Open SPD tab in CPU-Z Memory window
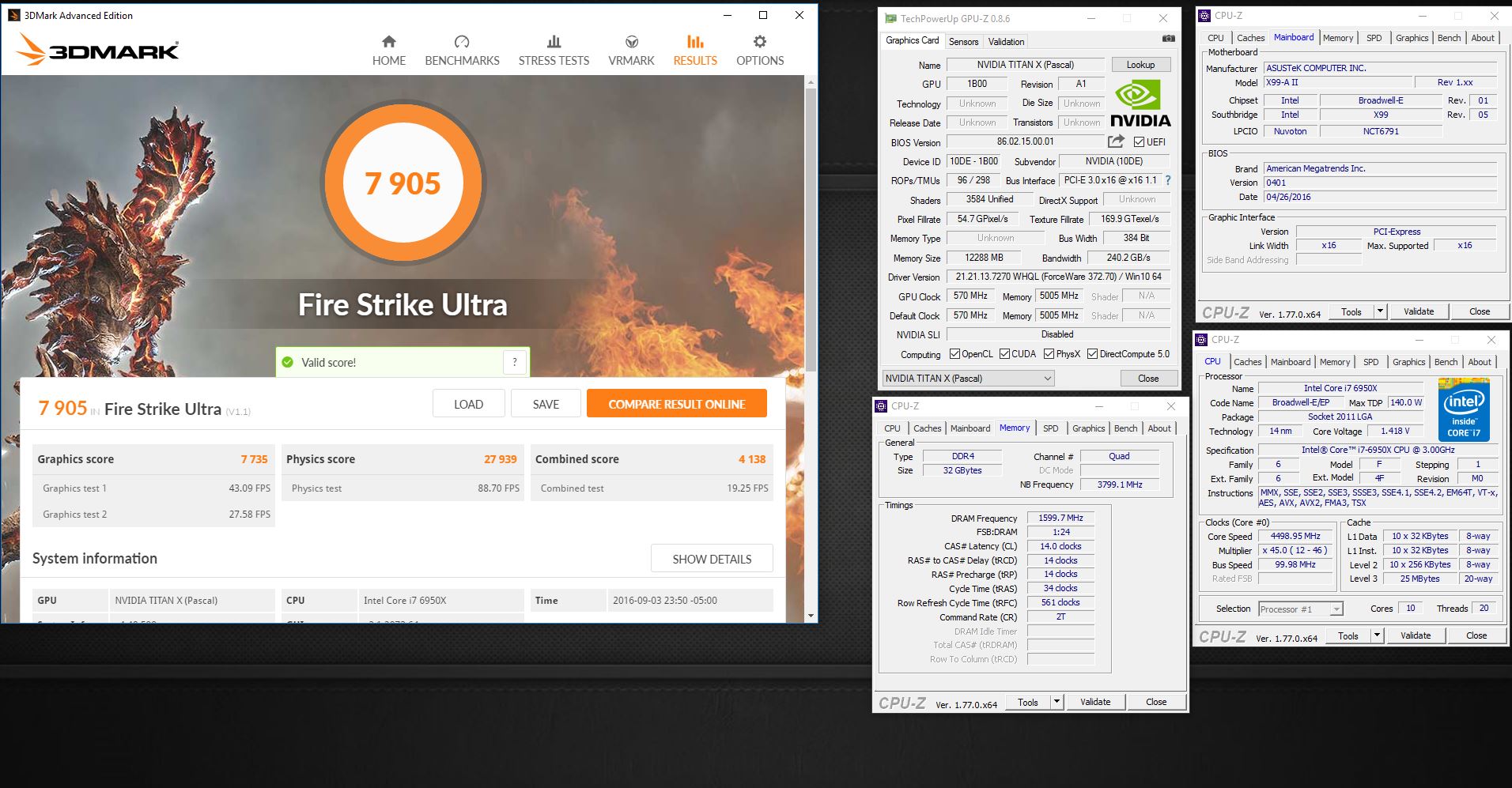Image resolution: width=1512 pixels, height=788 pixels. [x=1050, y=428]
